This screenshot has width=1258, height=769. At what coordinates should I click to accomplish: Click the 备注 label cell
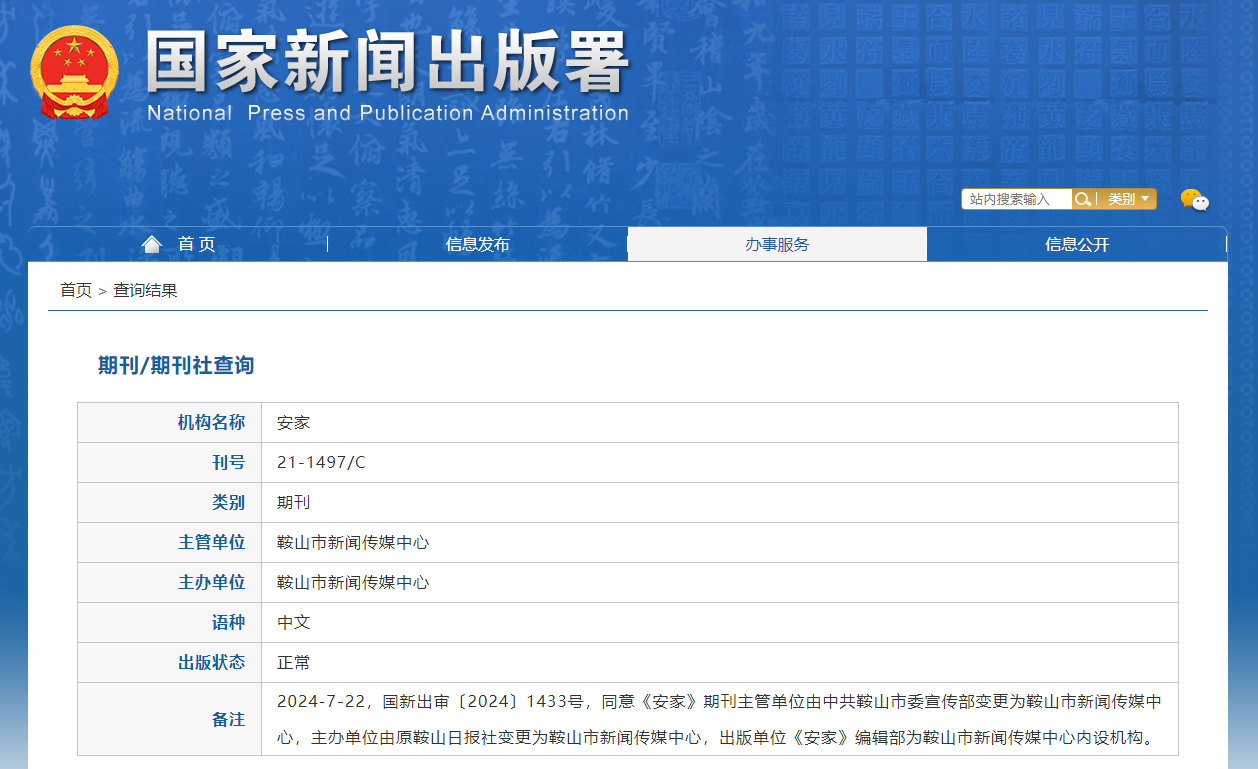pyautogui.click(x=170, y=719)
